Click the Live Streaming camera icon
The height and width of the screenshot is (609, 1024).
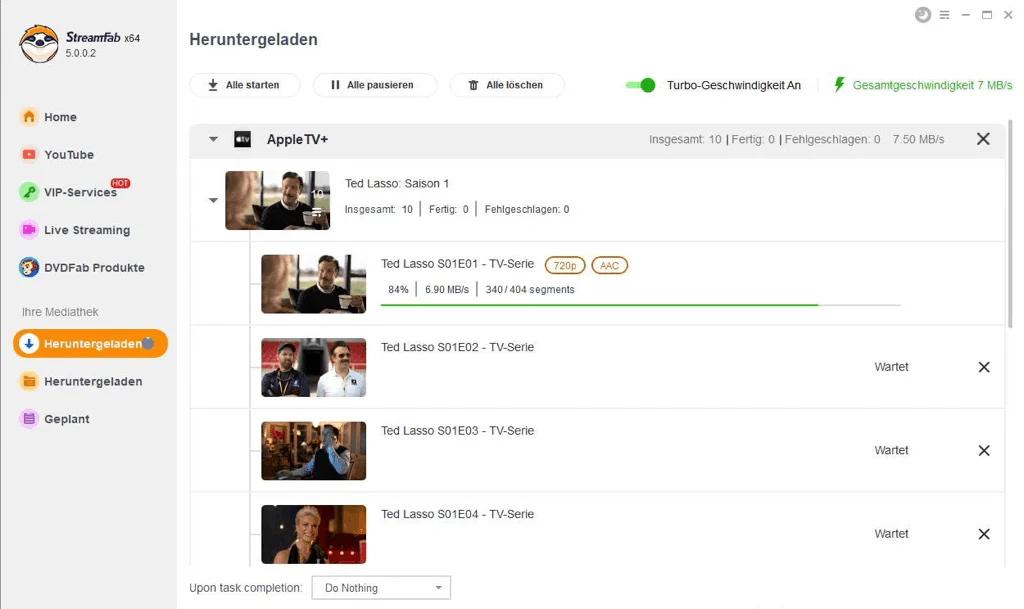pyautogui.click(x=29, y=230)
